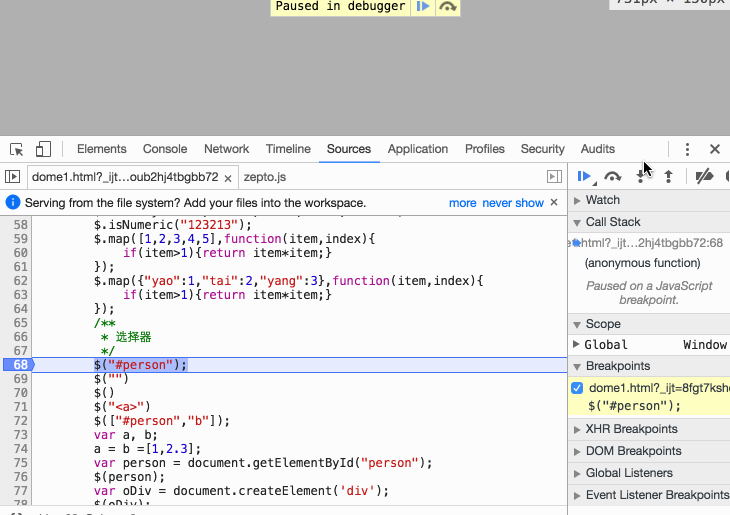The width and height of the screenshot is (730, 515).
Task: Step into next function call
Action: pyautogui.click(x=641, y=176)
